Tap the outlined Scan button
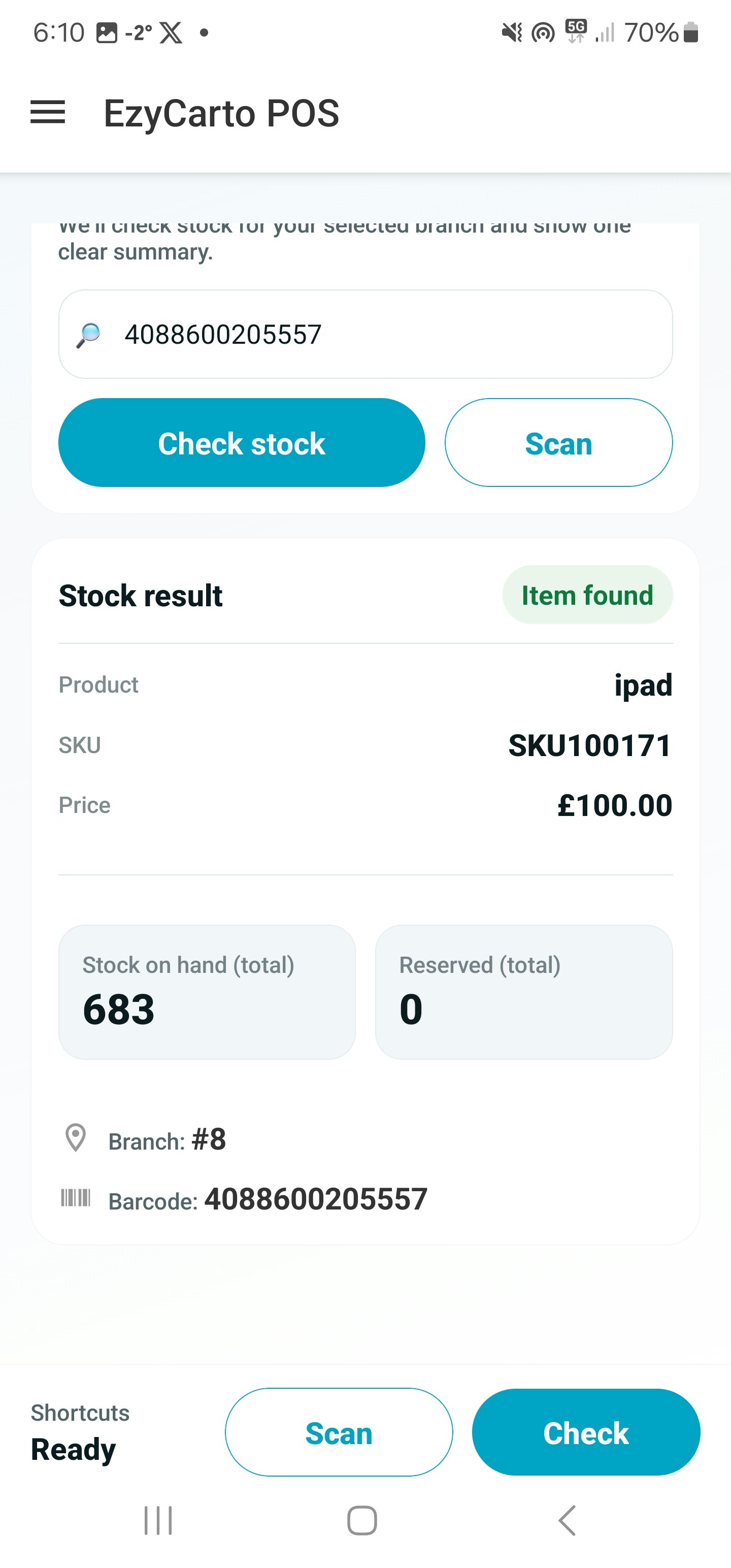 558,442
